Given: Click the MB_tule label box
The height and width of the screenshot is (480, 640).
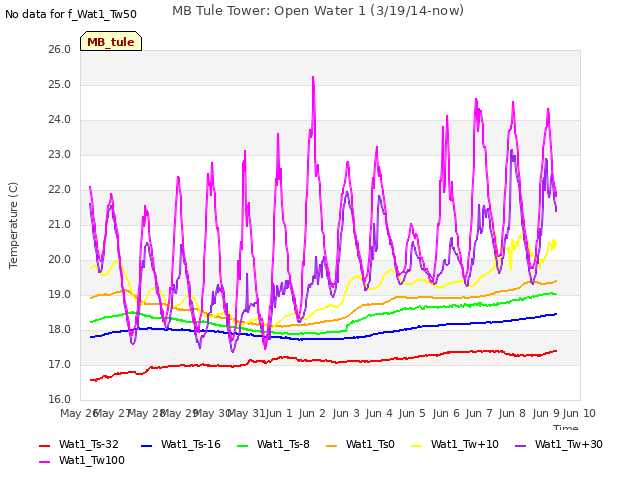Looking at the screenshot, I should pyautogui.click(x=111, y=41).
